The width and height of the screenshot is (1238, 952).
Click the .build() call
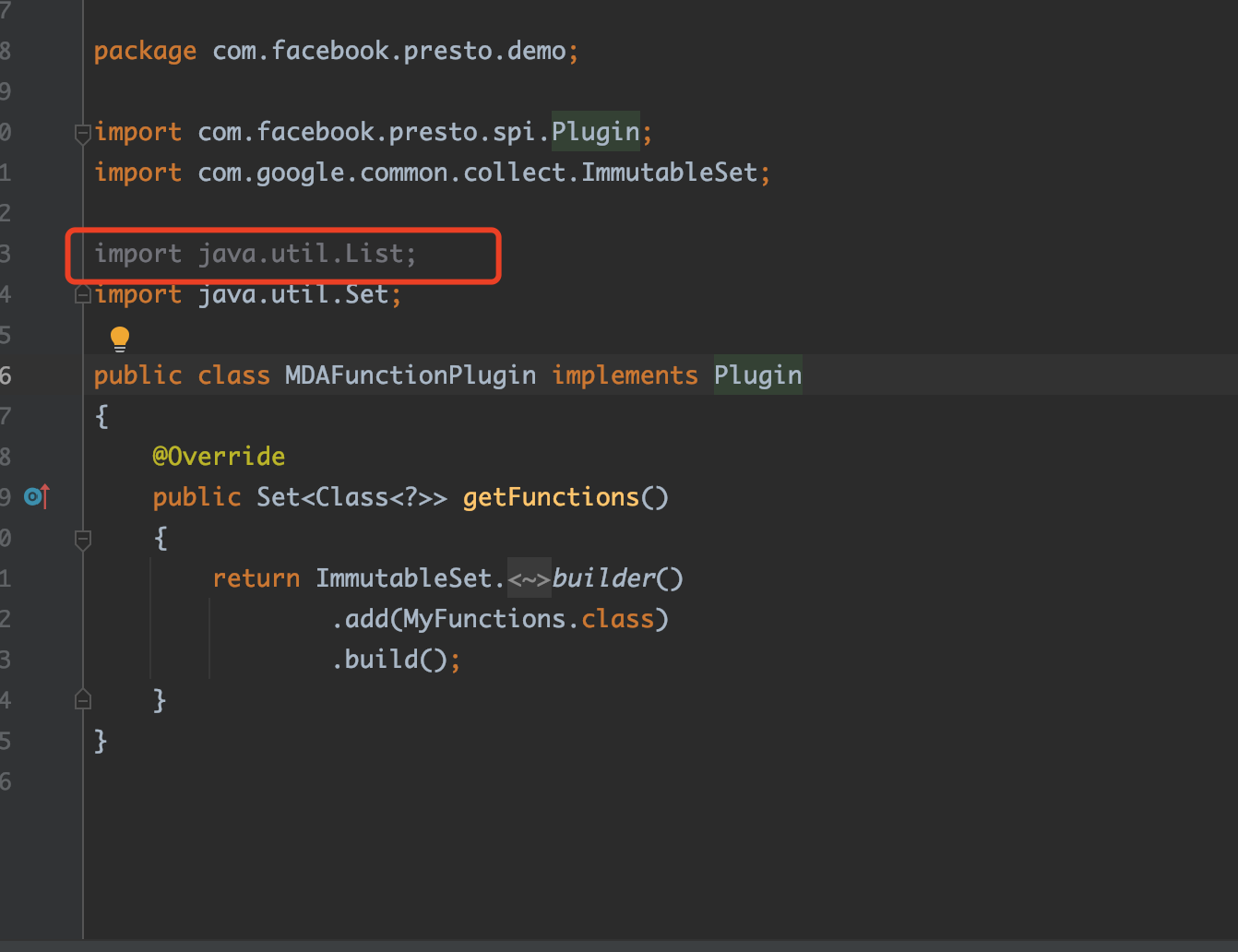click(x=389, y=660)
